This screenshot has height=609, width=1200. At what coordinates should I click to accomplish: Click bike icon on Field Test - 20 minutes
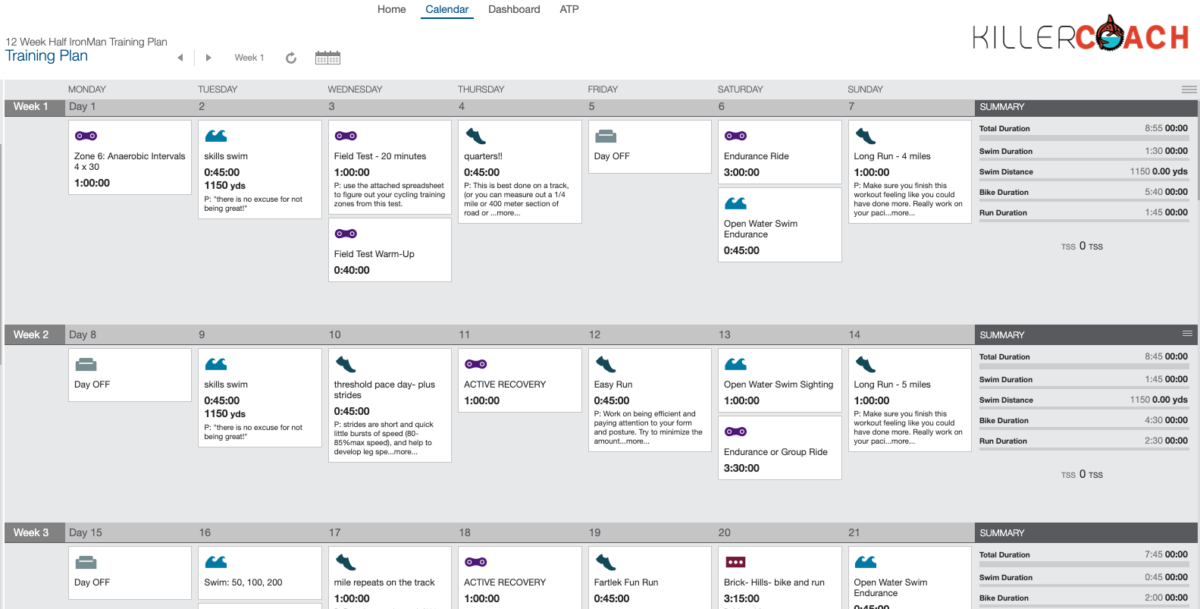(346, 135)
